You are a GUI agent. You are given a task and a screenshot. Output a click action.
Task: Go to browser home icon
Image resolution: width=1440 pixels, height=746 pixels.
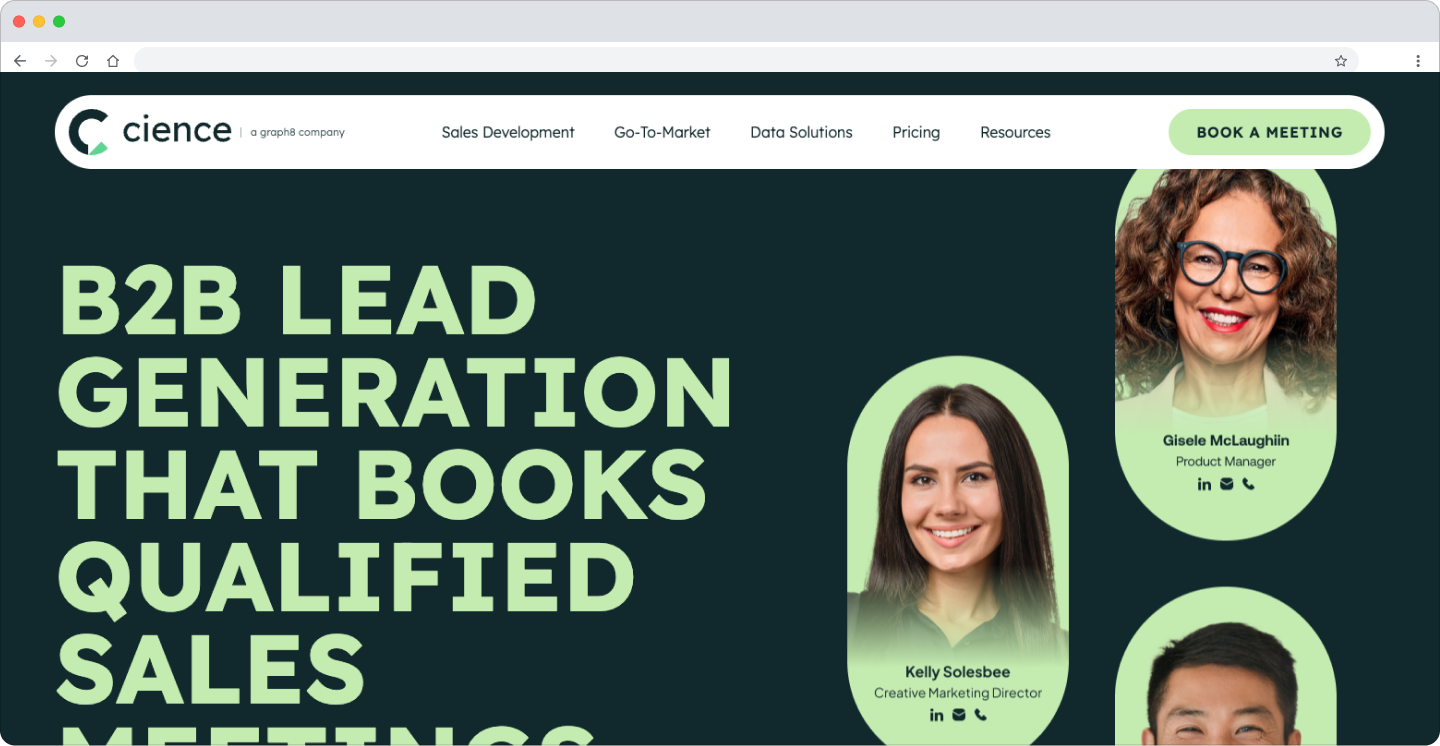tap(113, 61)
